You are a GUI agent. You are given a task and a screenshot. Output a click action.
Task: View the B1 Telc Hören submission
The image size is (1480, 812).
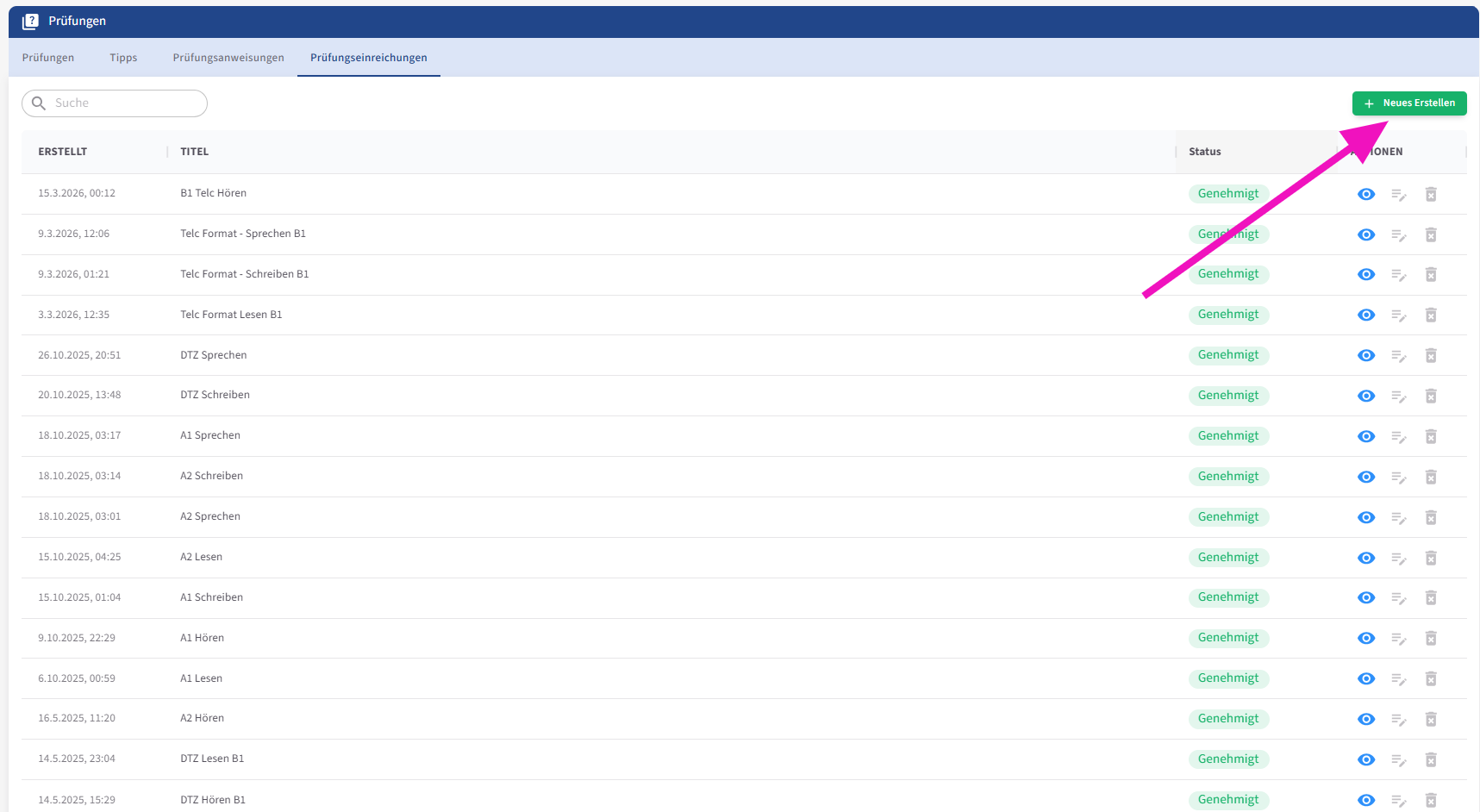point(1366,194)
